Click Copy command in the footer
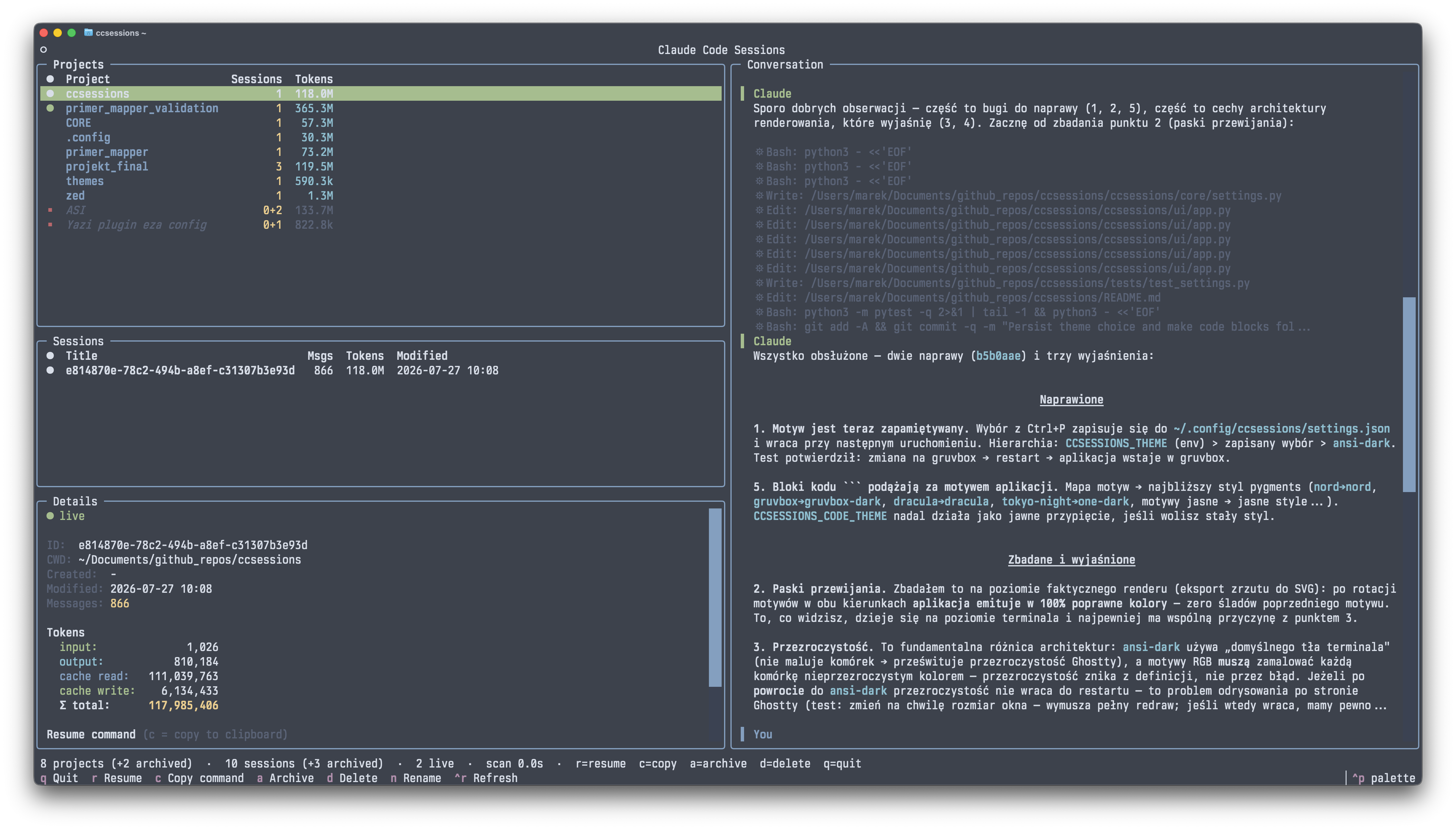Screen dimensions: 1456x830 click(x=200, y=778)
